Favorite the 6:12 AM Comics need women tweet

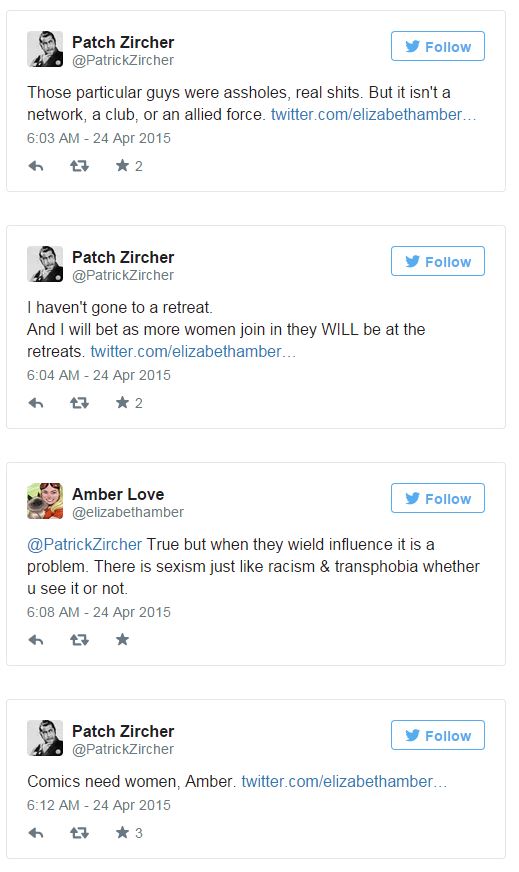122,832
